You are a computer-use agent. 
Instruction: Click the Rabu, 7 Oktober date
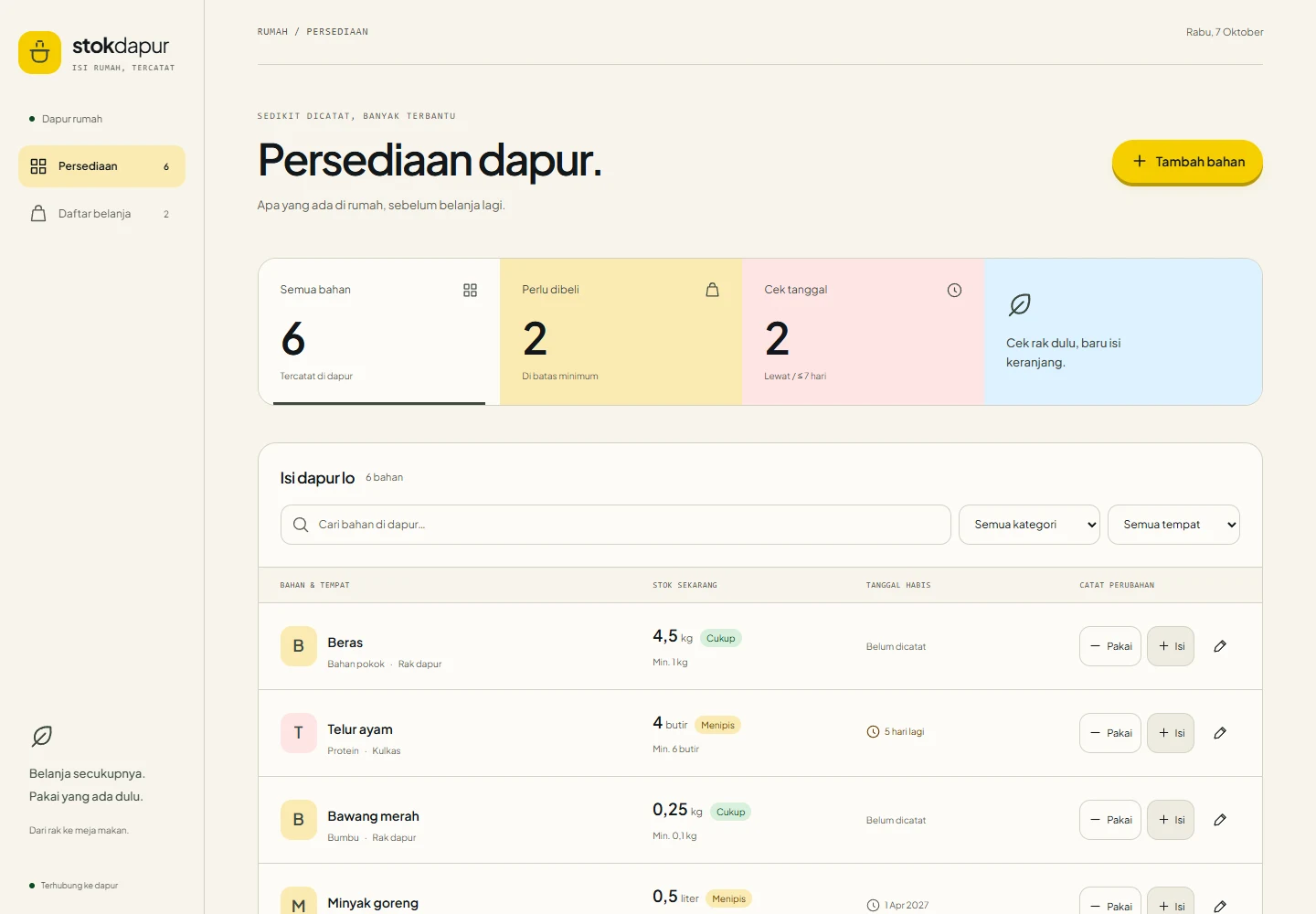coord(1225,32)
